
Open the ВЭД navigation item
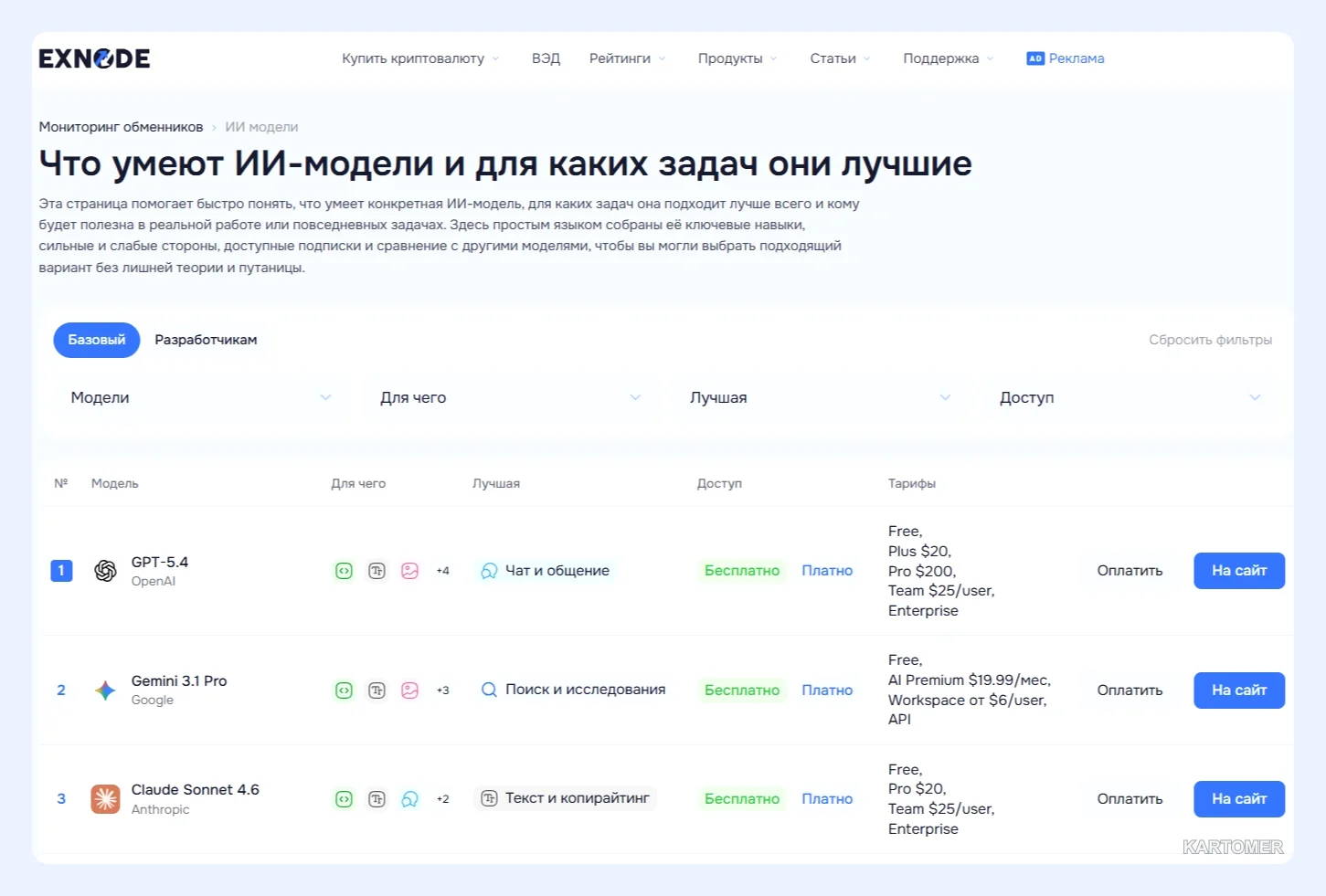546,58
